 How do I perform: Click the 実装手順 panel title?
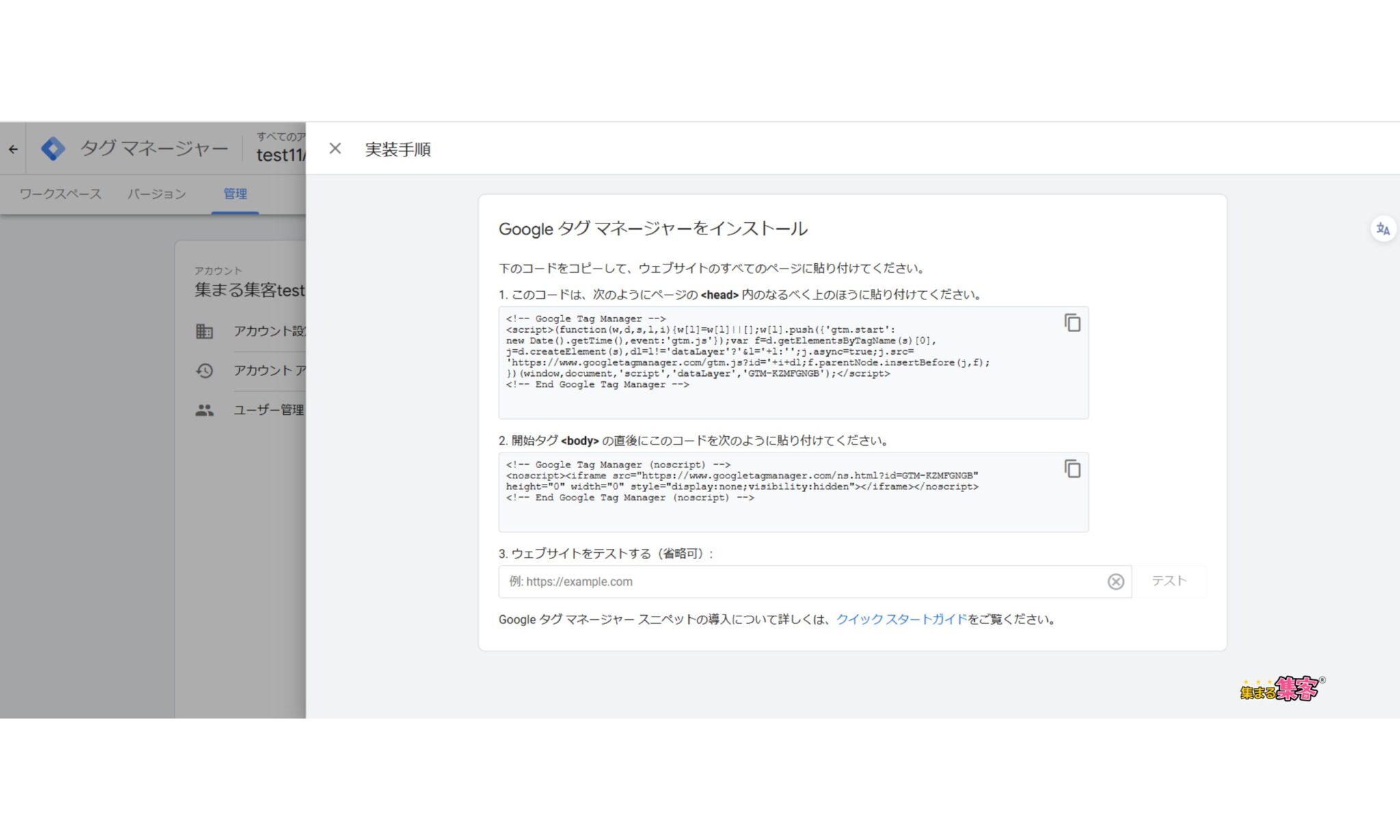pos(398,149)
